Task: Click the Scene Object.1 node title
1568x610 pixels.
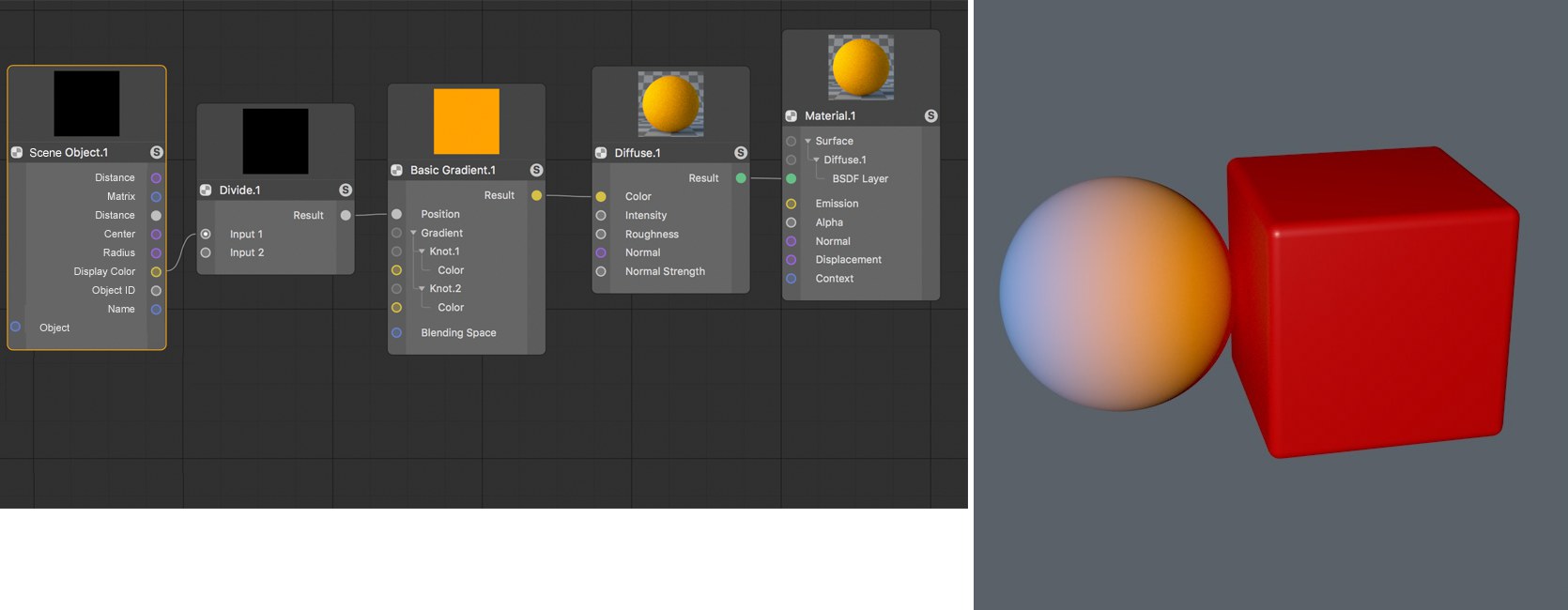Action: (69, 152)
